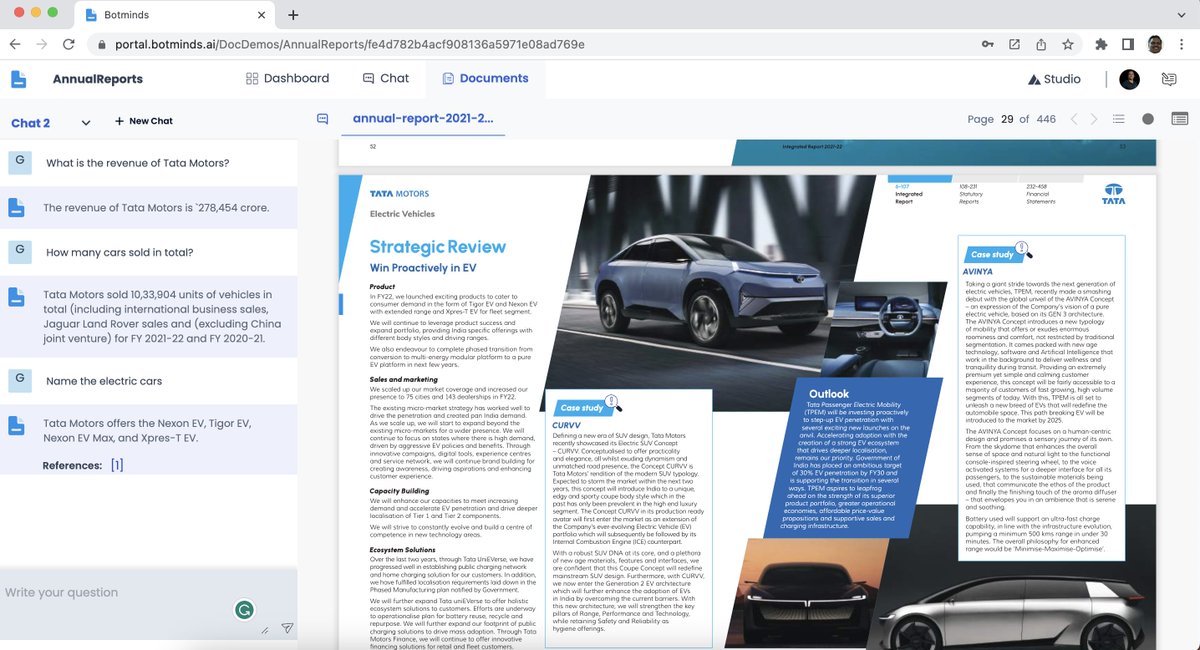Image resolution: width=1200 pixels, height=650 pixels.
Task: Click the Botminds document logo icon
Action: point(18,79)
